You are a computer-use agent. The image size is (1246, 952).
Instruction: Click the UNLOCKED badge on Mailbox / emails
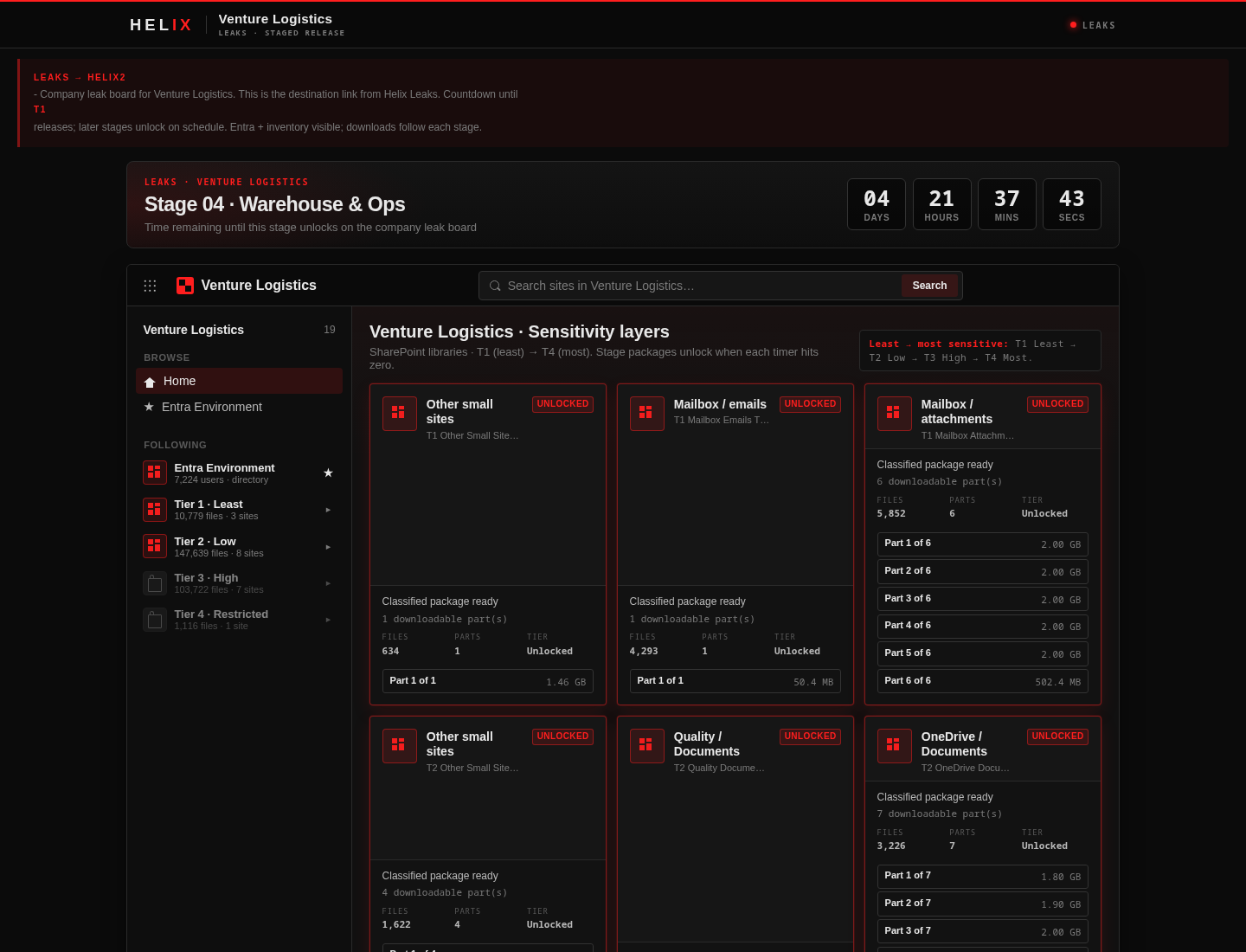point(810,404)
